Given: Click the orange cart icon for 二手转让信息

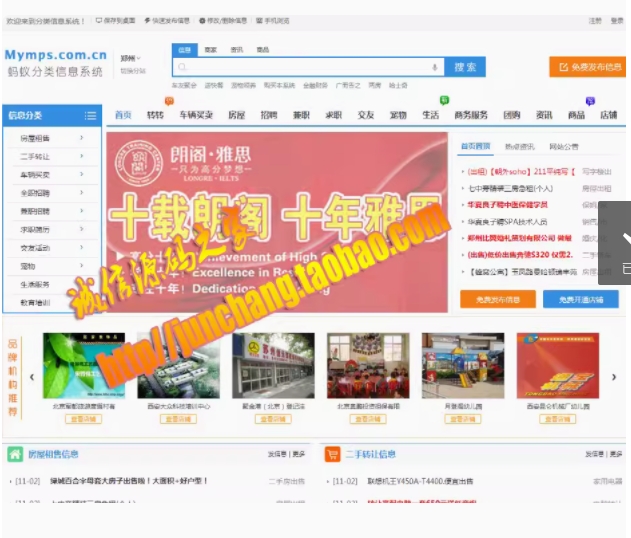Looking at the screenshot, I should click(x=332, y=455).
